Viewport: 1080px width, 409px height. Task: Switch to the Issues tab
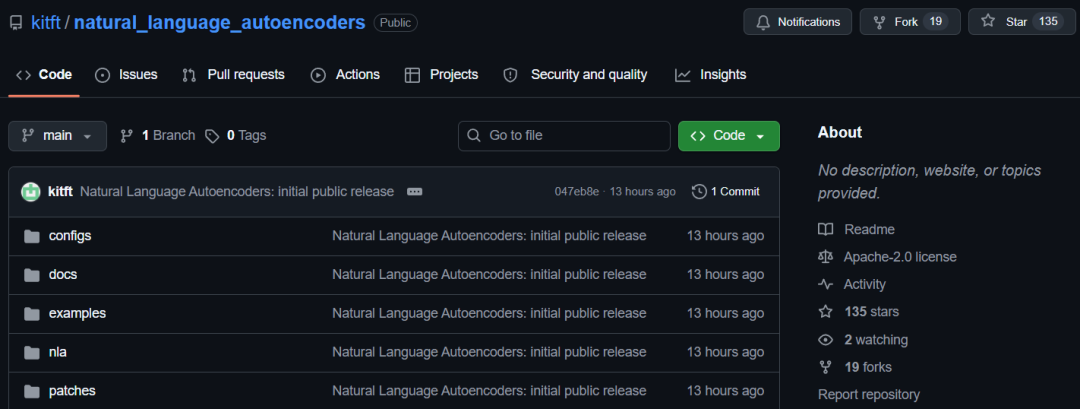coord(126,74)
